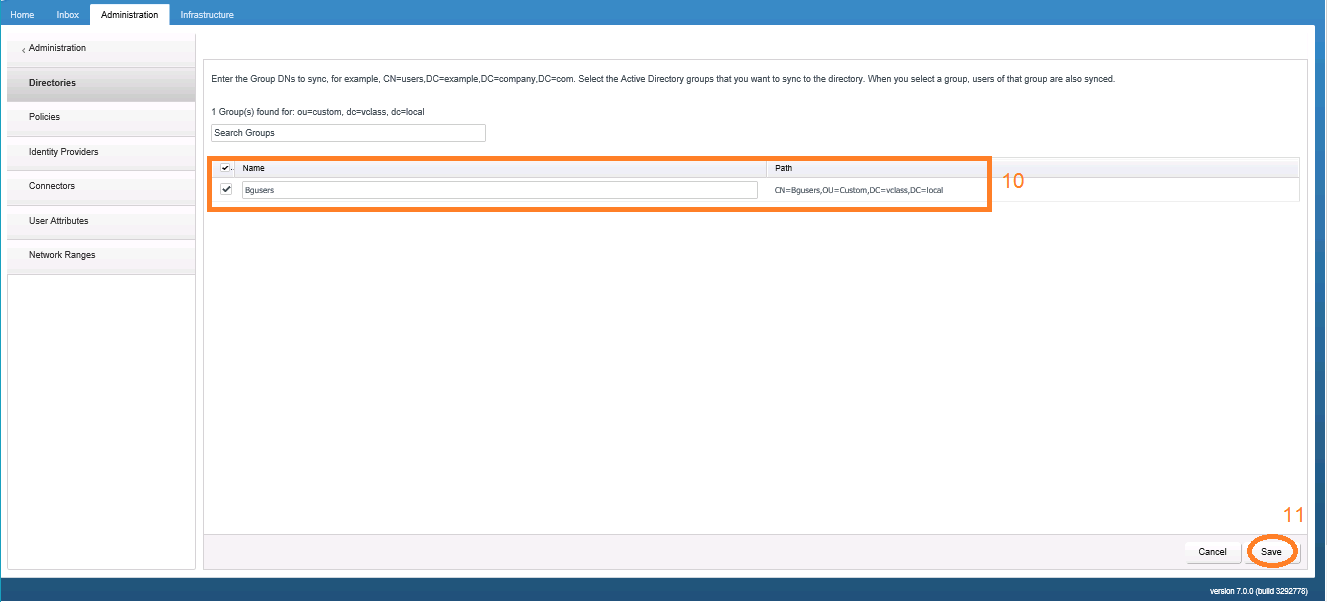Cancel the group selection changes
The width and height of the screenshot is (1327, 602).
click(1212, 551)
